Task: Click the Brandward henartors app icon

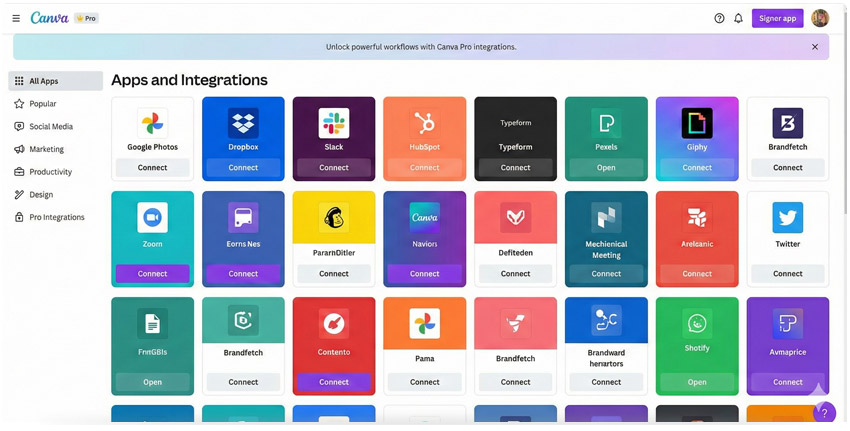Action: (x=606, y=320)
